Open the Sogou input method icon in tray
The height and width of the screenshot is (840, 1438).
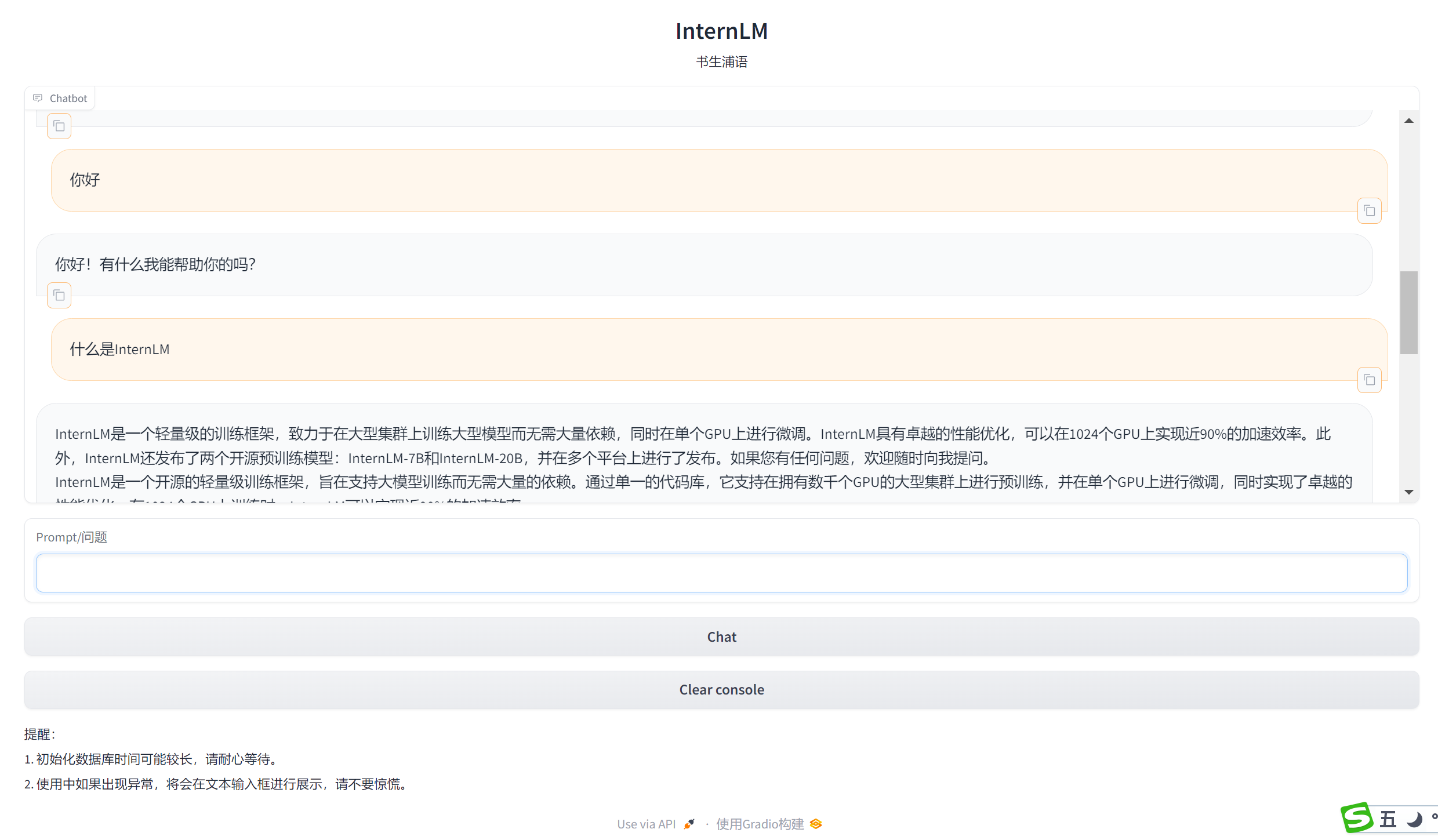(x=1357, y=818)
